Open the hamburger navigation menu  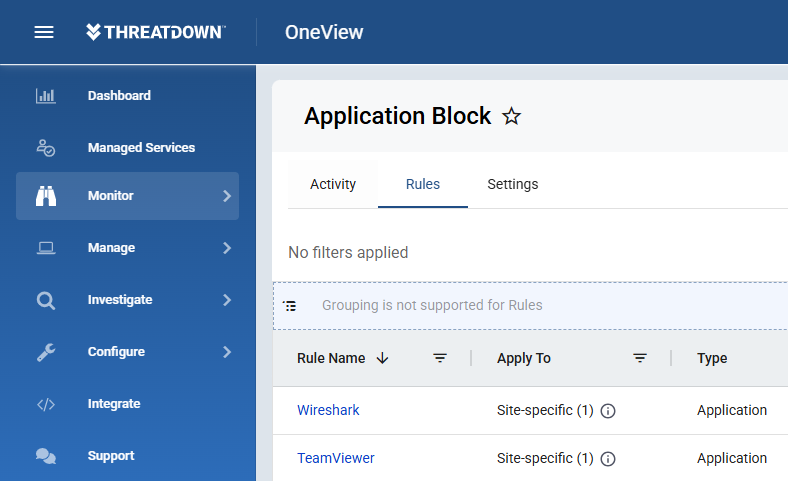[x=44, y=32]
